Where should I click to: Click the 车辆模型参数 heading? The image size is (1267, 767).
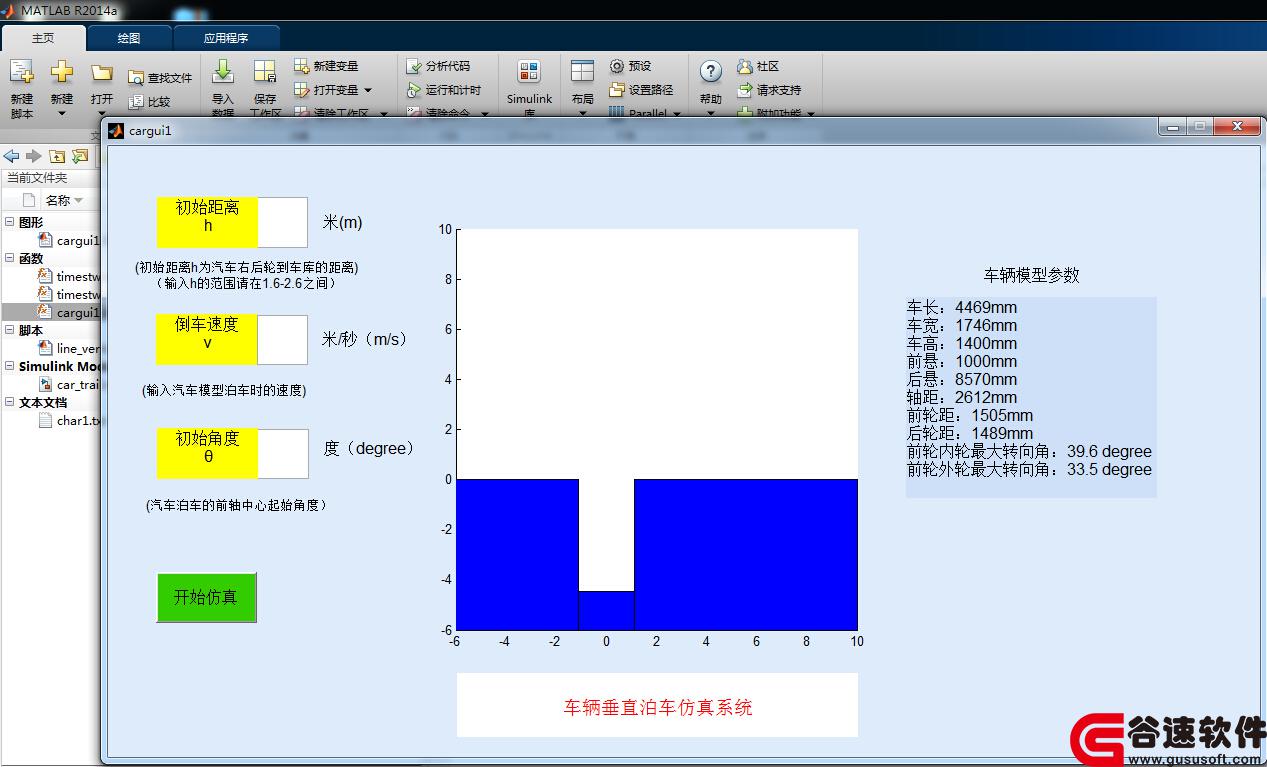[1032, 275]
